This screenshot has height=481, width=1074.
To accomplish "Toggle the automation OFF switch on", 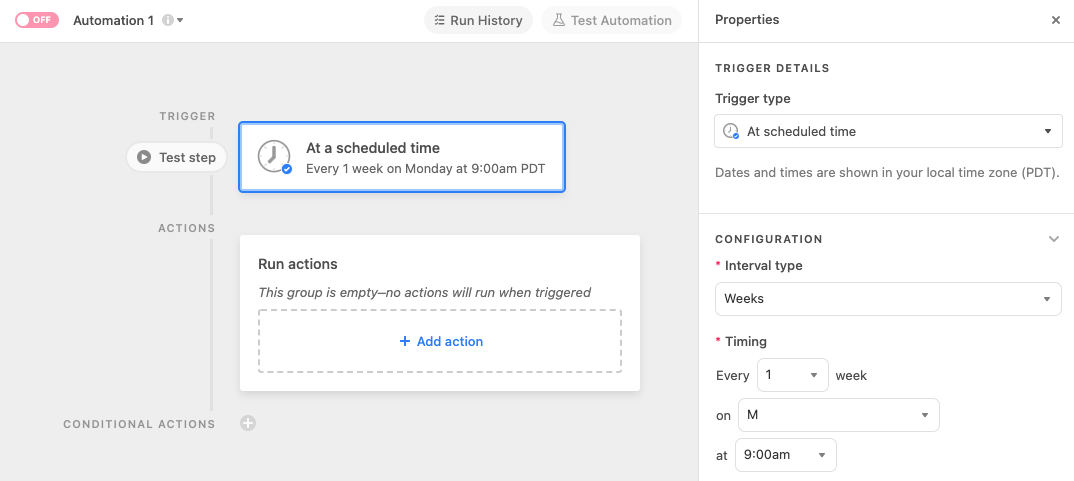I will point(37,20).
